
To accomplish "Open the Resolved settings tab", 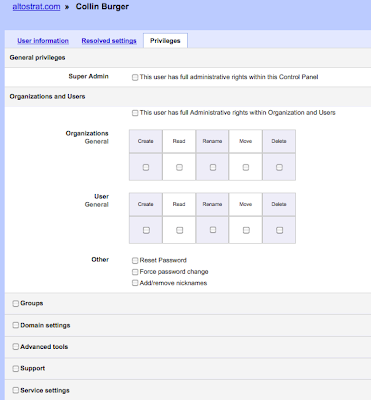I will click(x=109, y=41).
